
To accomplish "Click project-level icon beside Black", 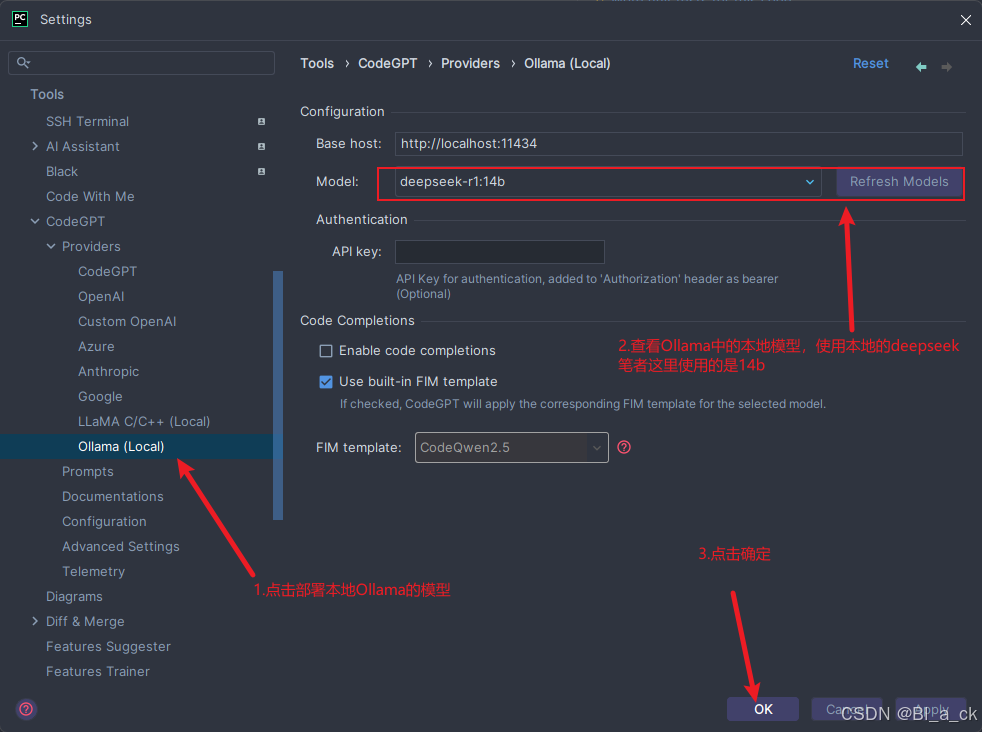I will (261, 172).
